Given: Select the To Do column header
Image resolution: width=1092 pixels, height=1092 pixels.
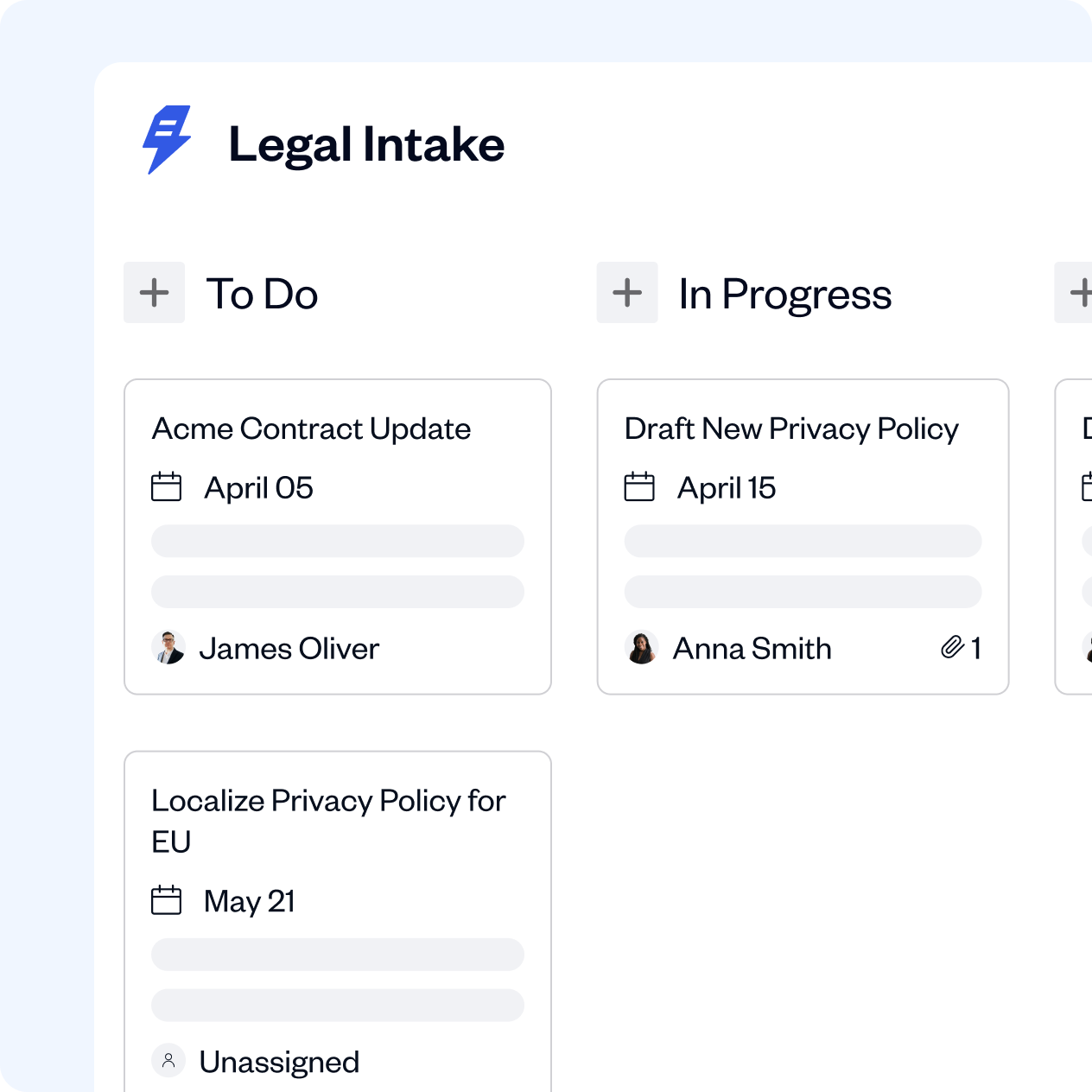Looking at the screenshot, I should 261,294.
